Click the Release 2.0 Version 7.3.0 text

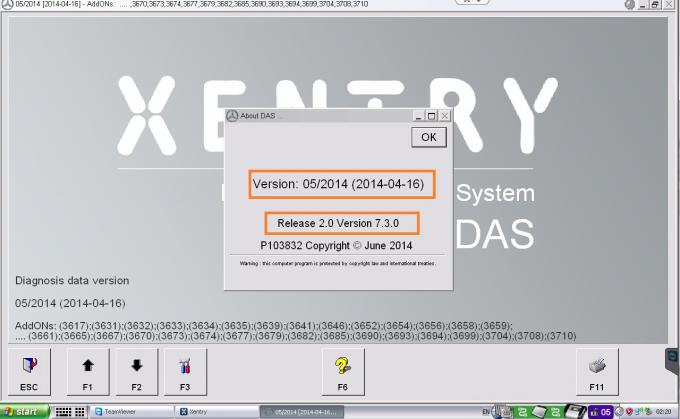click(338, 223)
